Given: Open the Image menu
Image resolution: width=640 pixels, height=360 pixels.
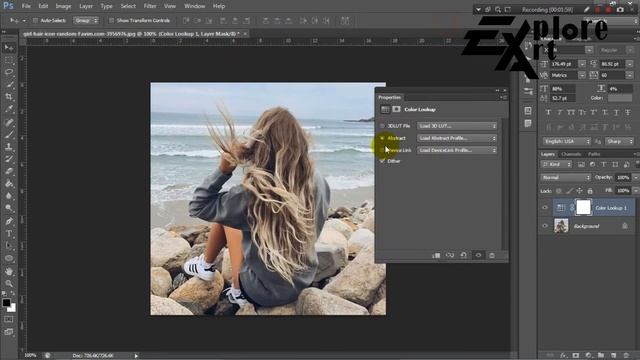Looking at the screenshot, I should tap(63, 6).
